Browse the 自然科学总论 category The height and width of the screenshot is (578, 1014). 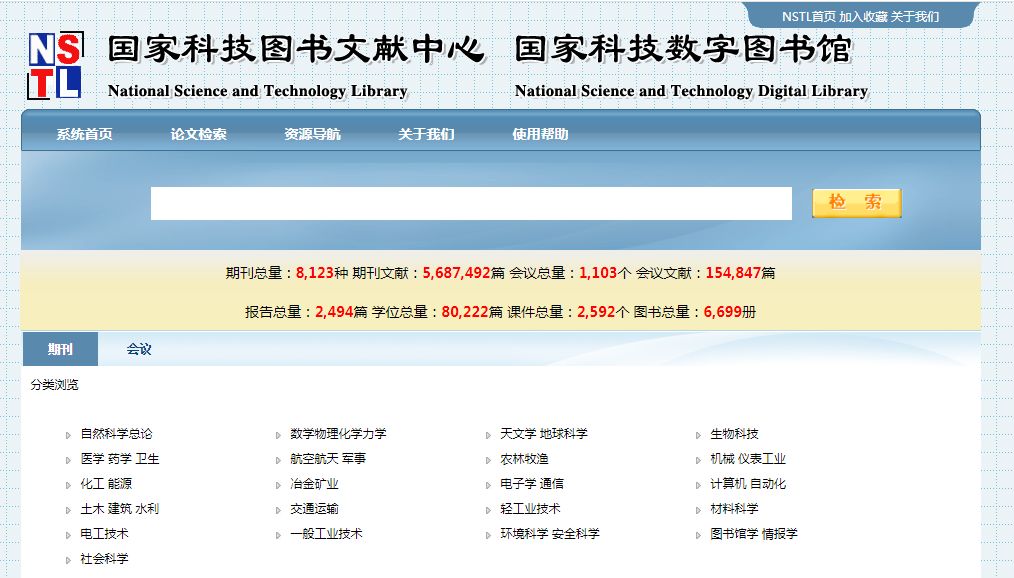pos(117,434)
